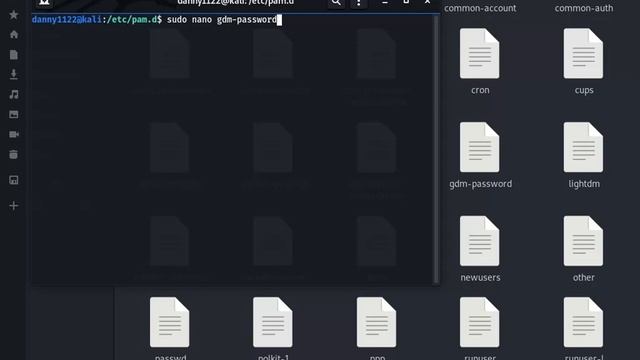The image size is (640, 360).
Task: Select the cups file icon
Action: (583, 53)
